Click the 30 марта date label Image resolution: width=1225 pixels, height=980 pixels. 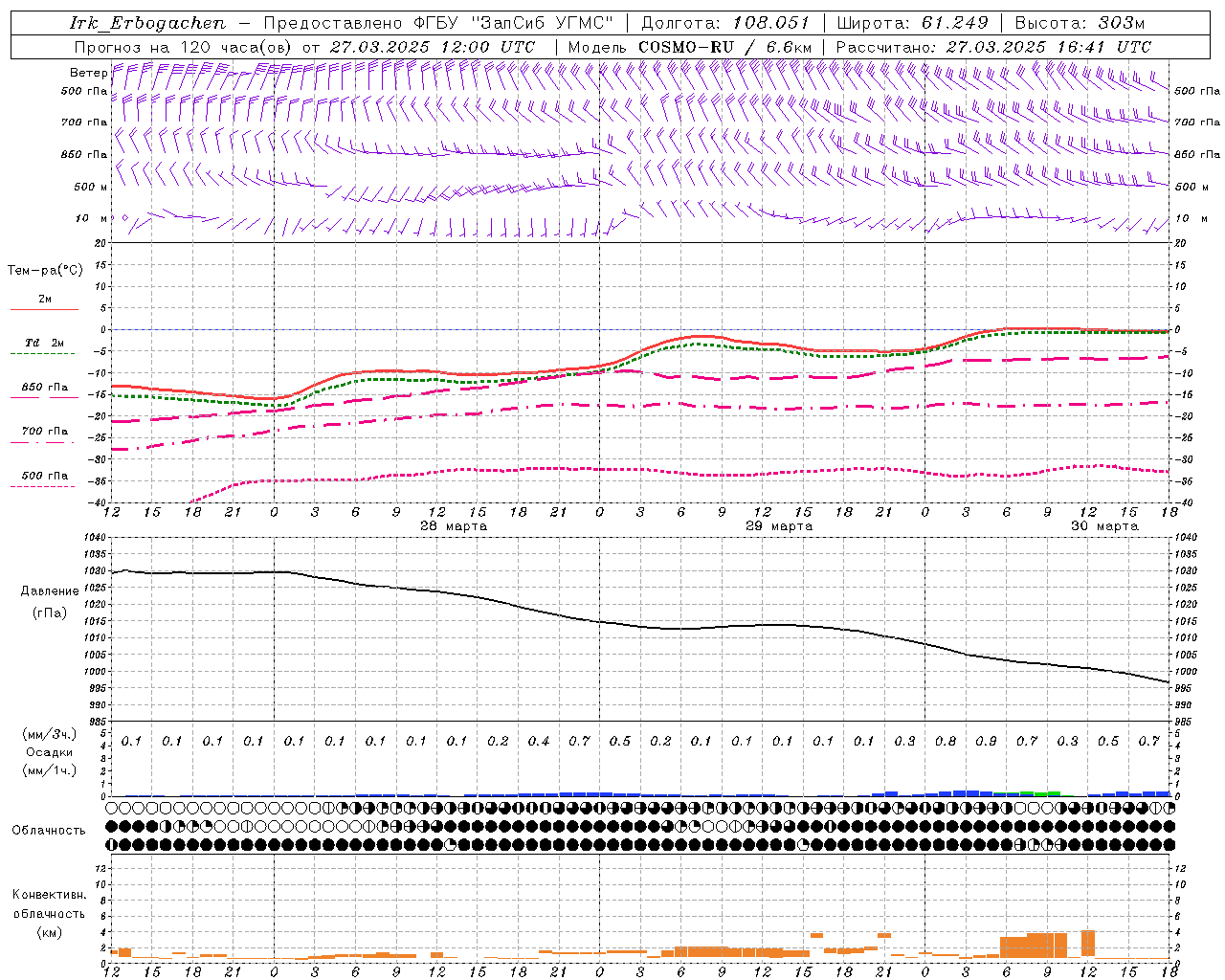click(x=1104, y=526)
